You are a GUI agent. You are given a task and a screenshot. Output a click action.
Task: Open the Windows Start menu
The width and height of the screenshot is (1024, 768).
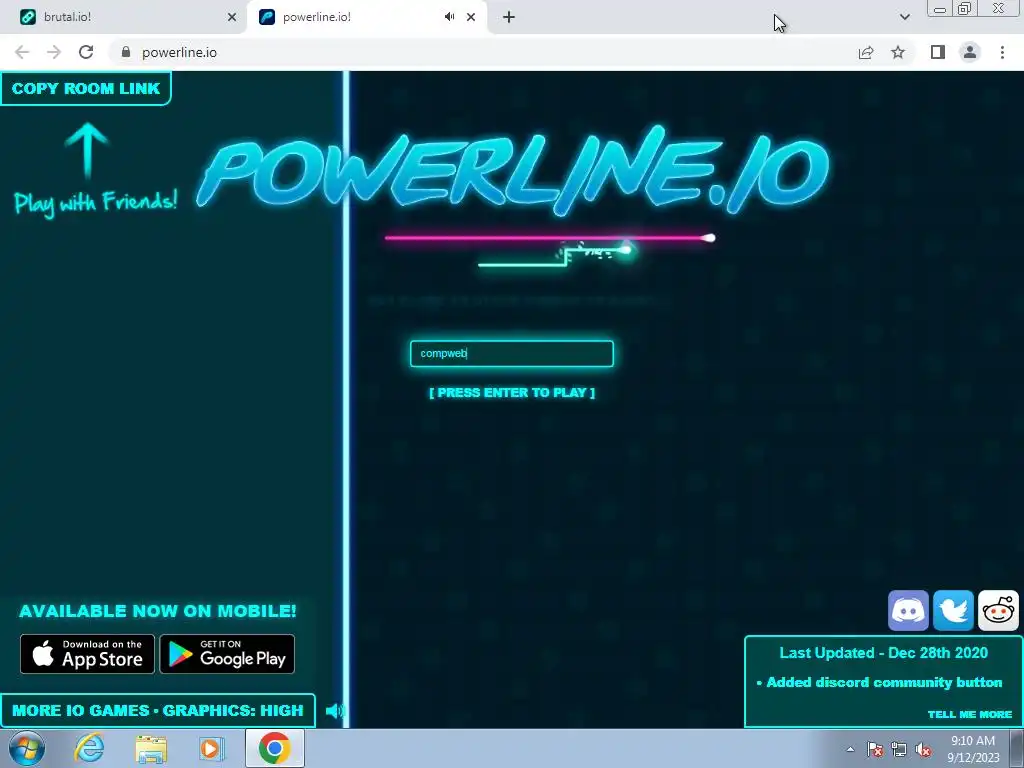27,749
